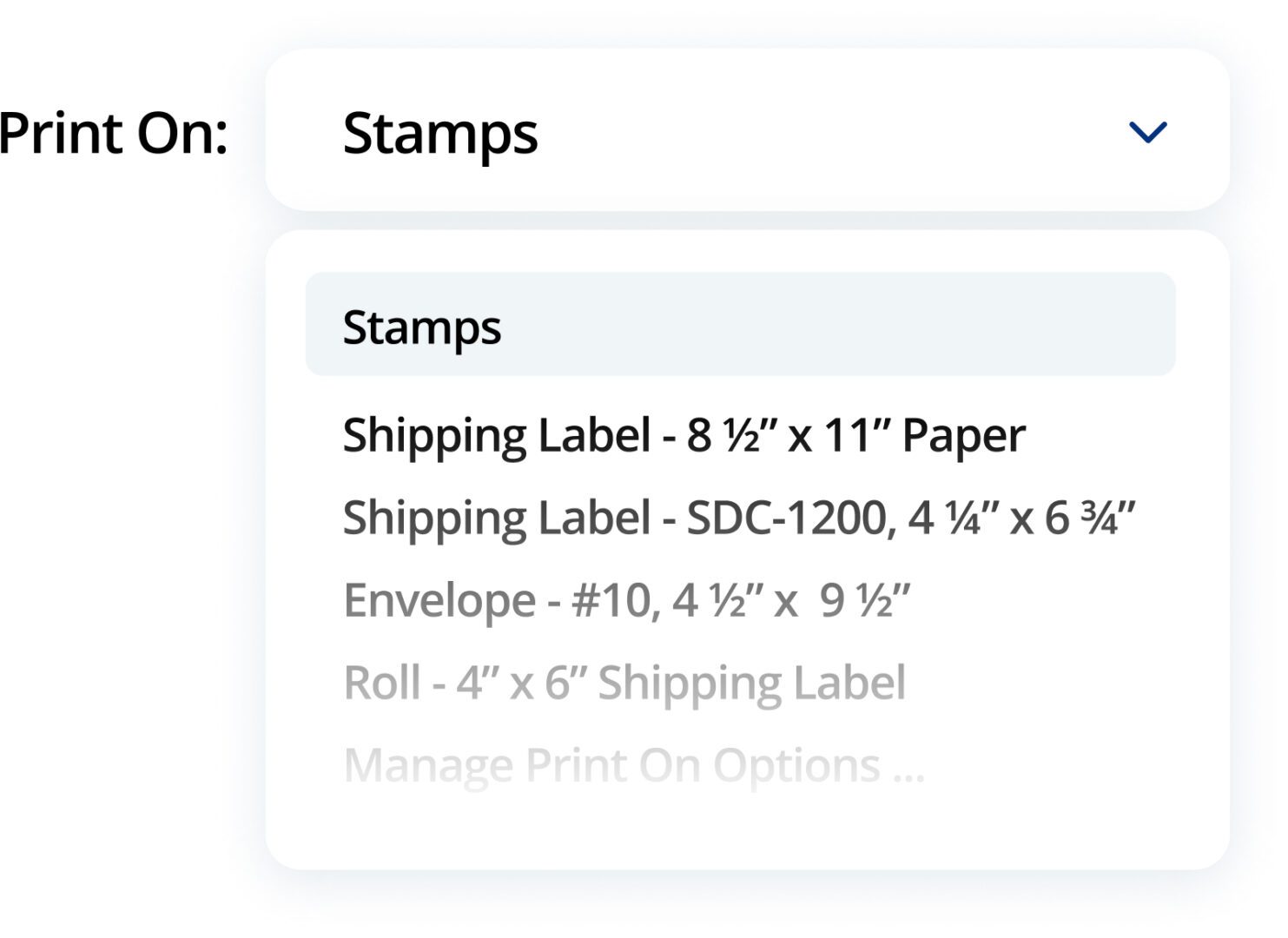Select the currently active Stamps option

tap(423, 325)
